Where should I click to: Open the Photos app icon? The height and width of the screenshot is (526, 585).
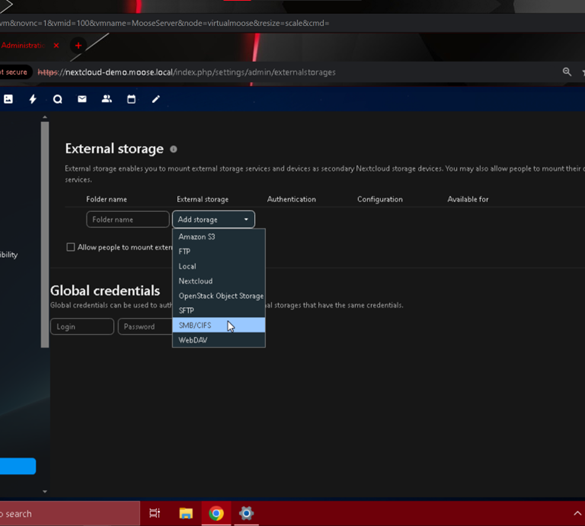8,99
